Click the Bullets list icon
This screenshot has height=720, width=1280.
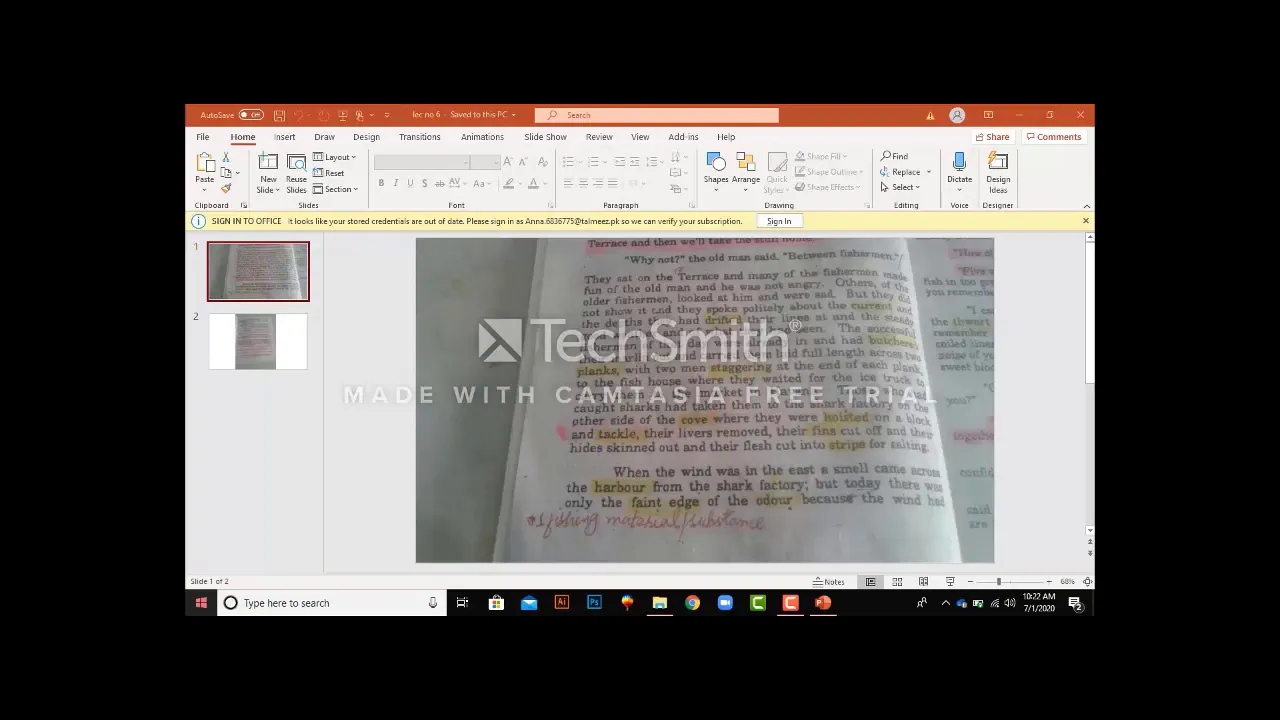pos(568,162)
